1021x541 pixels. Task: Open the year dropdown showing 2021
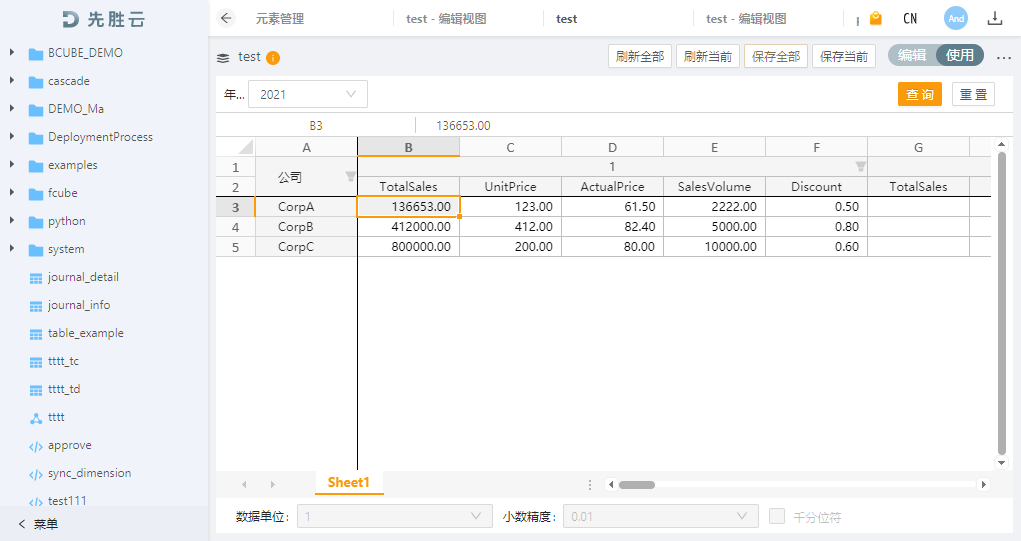pyautogui.click(x=308, y=94)
